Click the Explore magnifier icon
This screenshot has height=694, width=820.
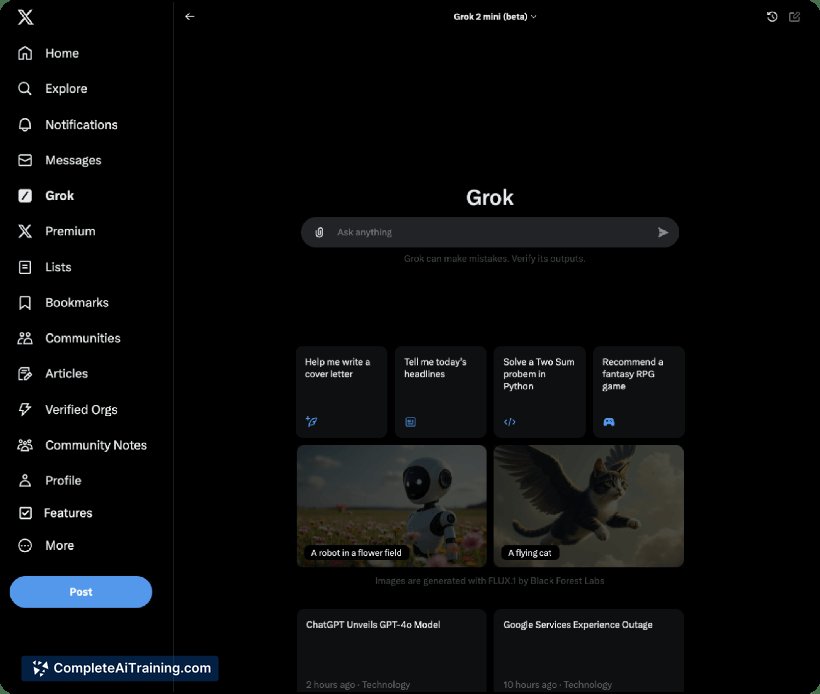pyautogui.click(x=25, y=89)
